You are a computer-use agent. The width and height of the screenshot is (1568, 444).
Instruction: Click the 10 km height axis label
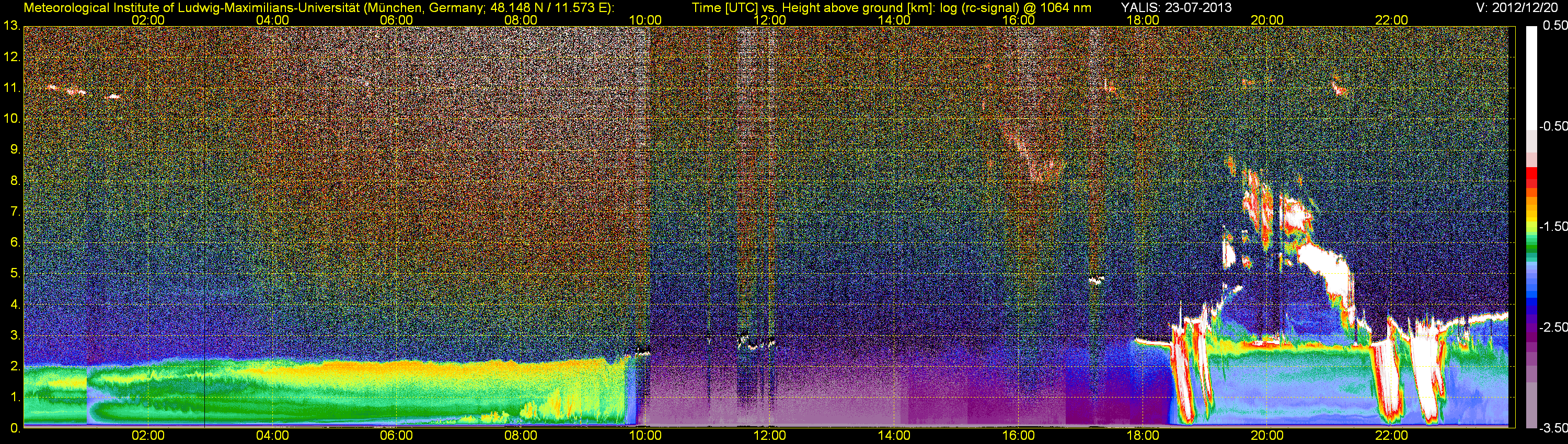[11, 119]
